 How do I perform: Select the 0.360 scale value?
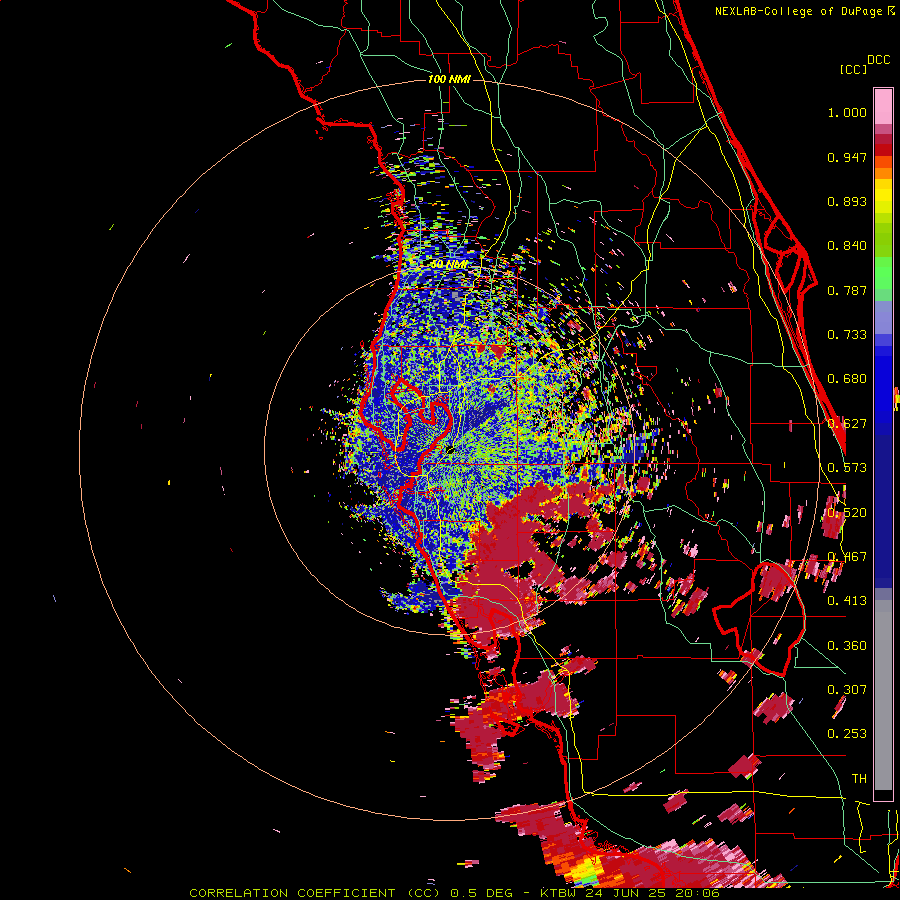pos(847,646)
